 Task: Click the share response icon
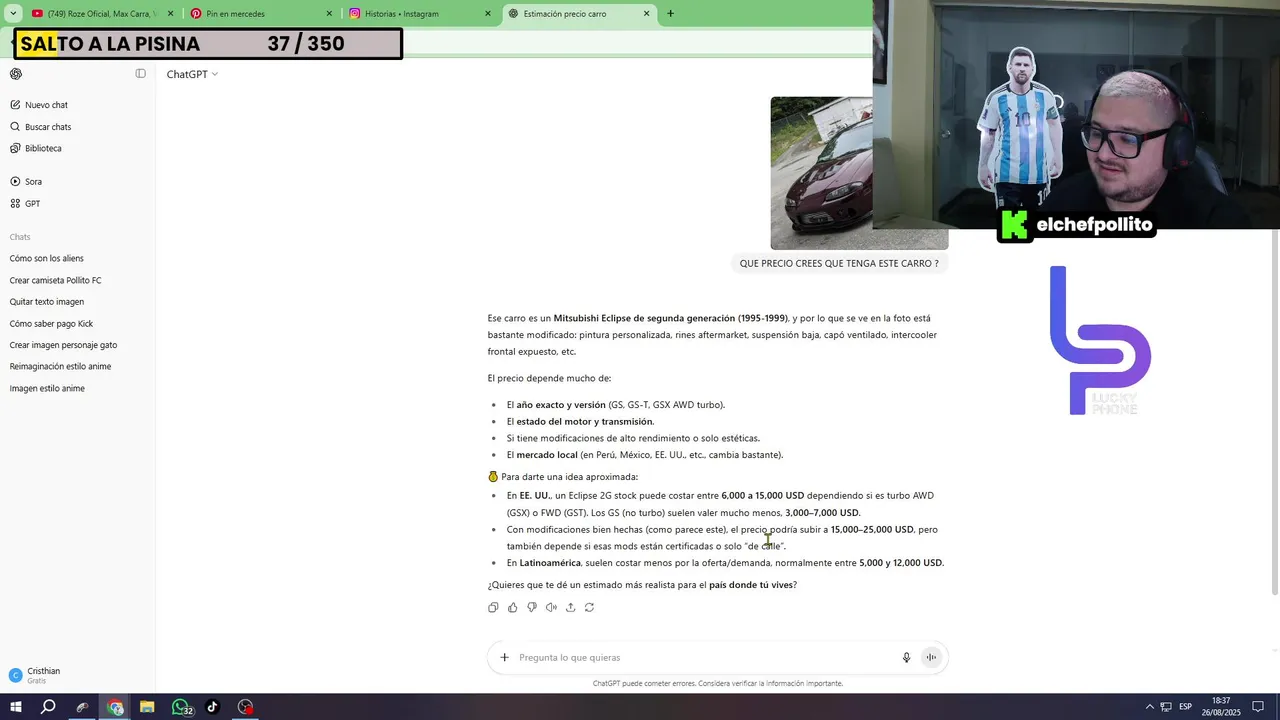[x=570, y=607]
